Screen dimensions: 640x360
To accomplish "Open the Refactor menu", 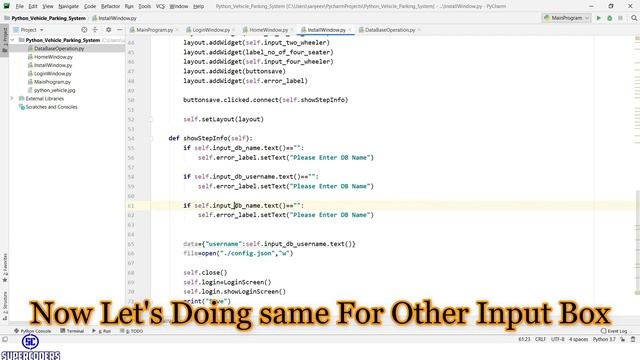I will (x=110, y=6).
